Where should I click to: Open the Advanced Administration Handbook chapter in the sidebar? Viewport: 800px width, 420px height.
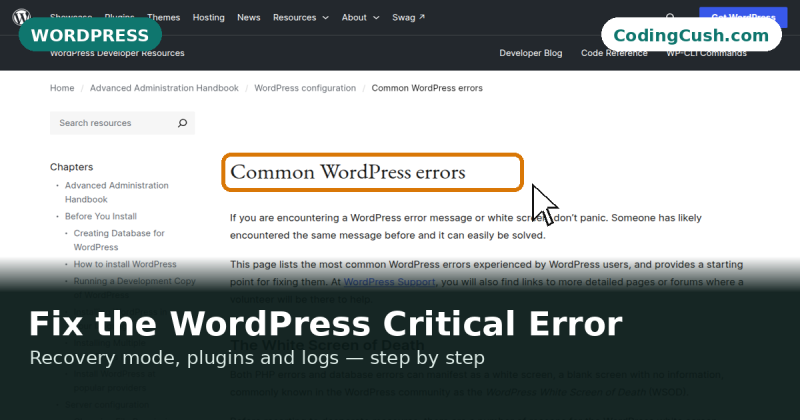(116, 192)
